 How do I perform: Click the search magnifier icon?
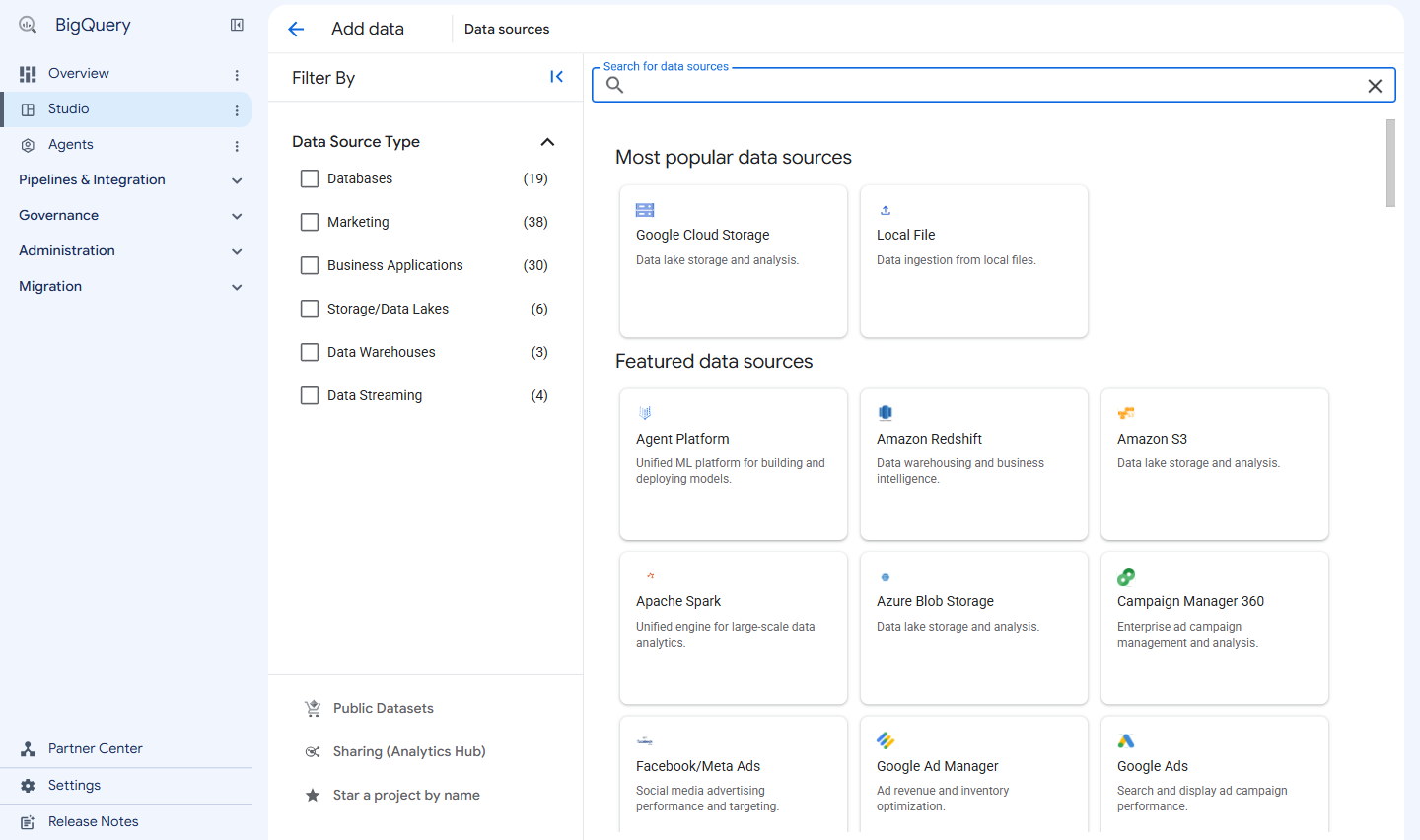(x=614, y=85)
